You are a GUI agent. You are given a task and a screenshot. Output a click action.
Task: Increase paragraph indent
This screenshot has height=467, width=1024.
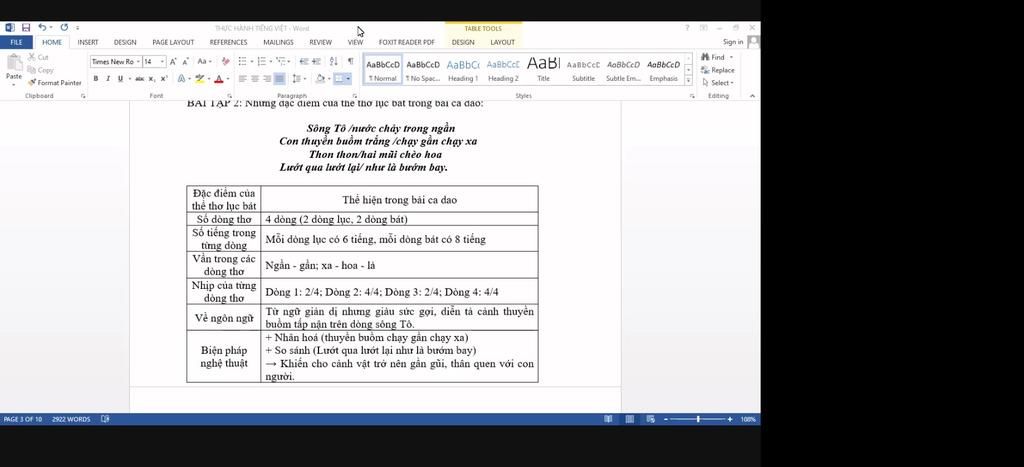click(x=316, y=61)
